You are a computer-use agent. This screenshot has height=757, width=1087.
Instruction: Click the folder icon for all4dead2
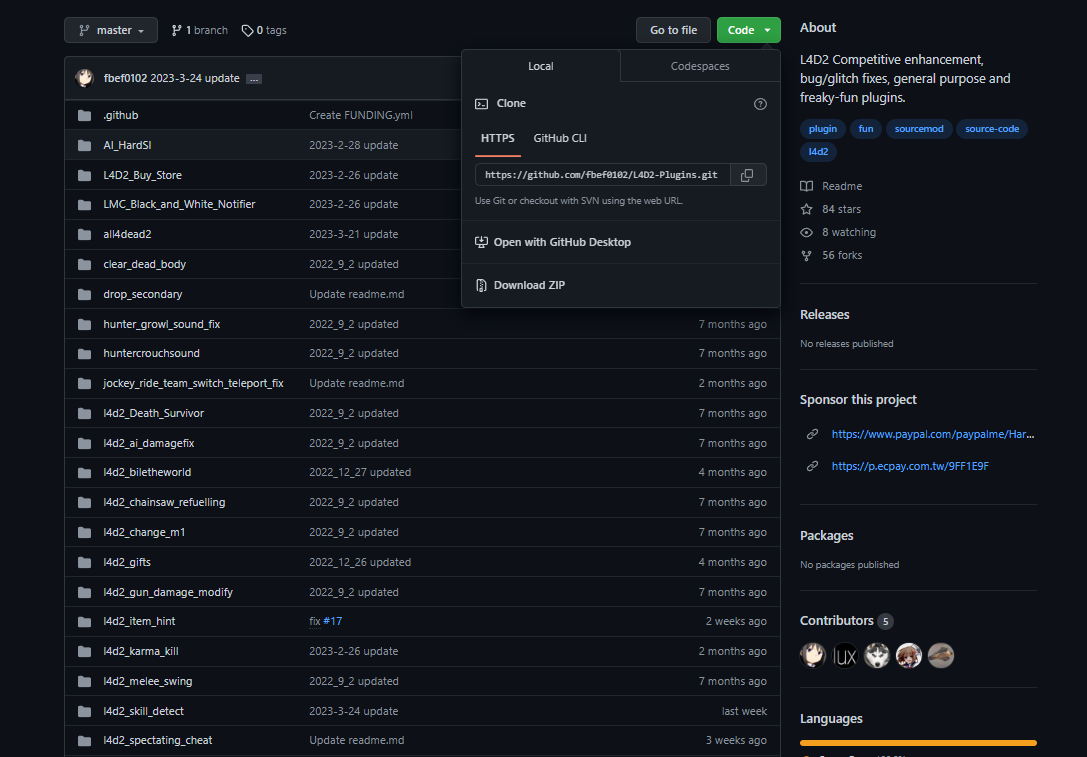point(85,234)
